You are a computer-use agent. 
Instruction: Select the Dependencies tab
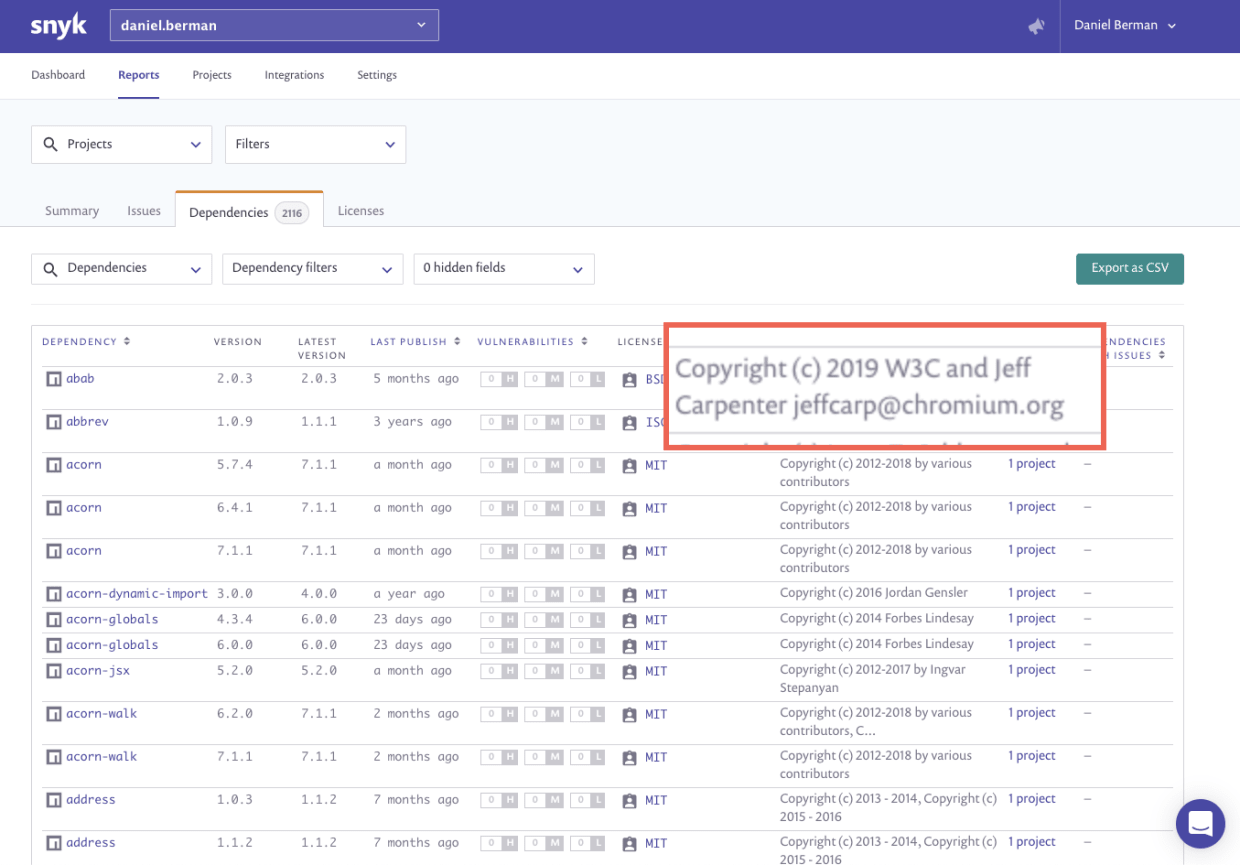click(249, 212)
